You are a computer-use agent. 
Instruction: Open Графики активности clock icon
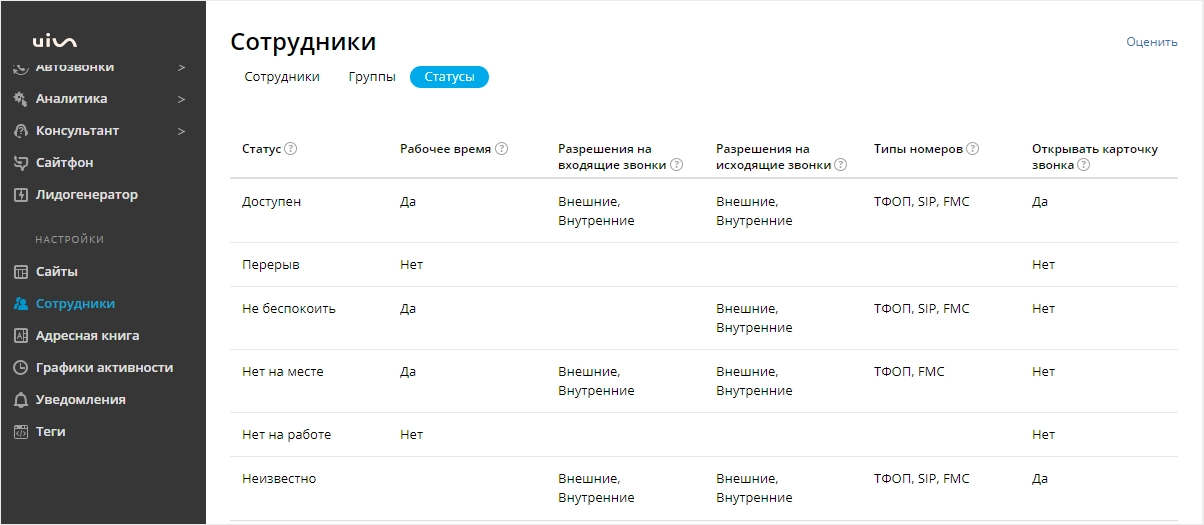point(20,368)
